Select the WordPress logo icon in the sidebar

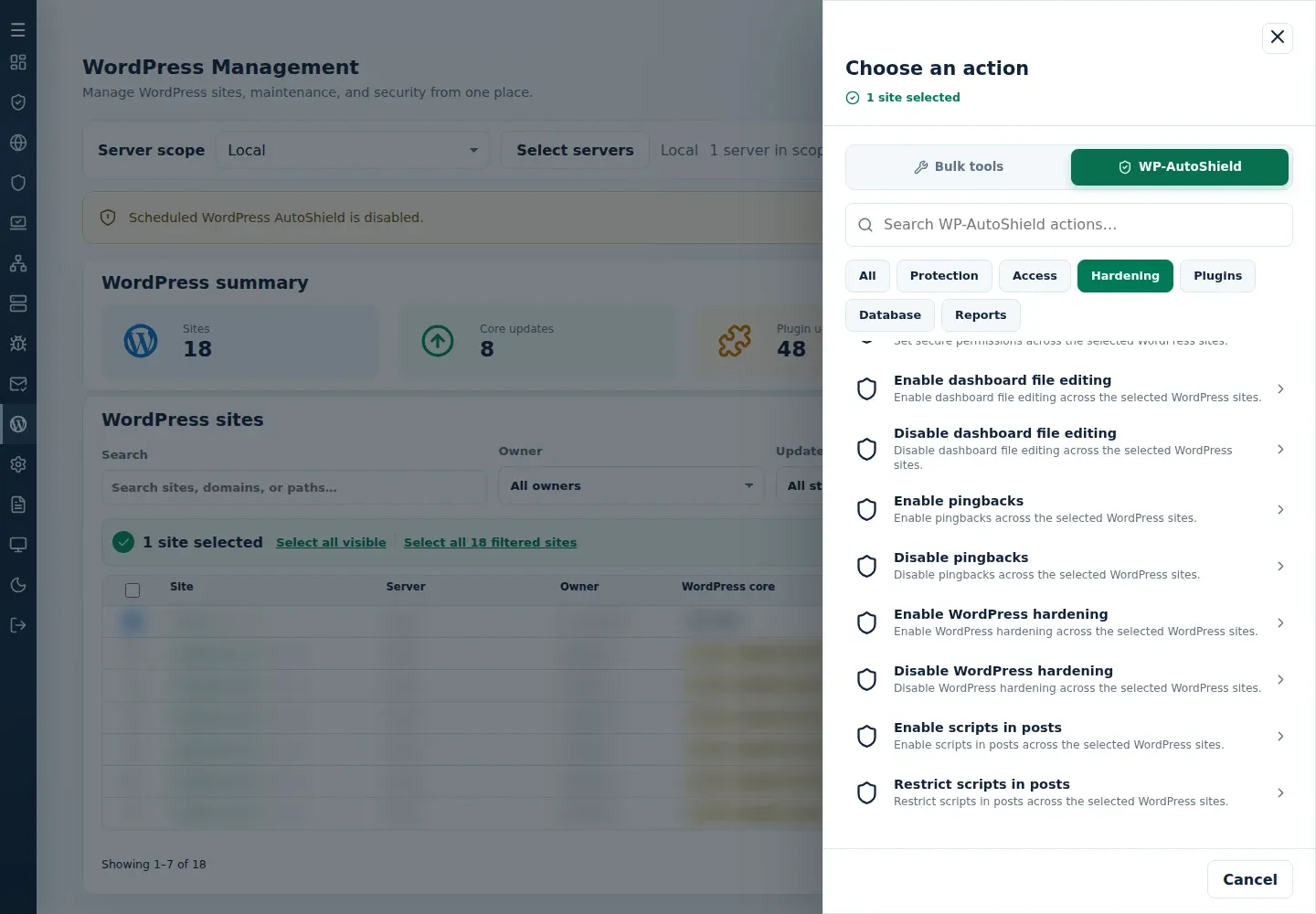[x=18, y=424]
